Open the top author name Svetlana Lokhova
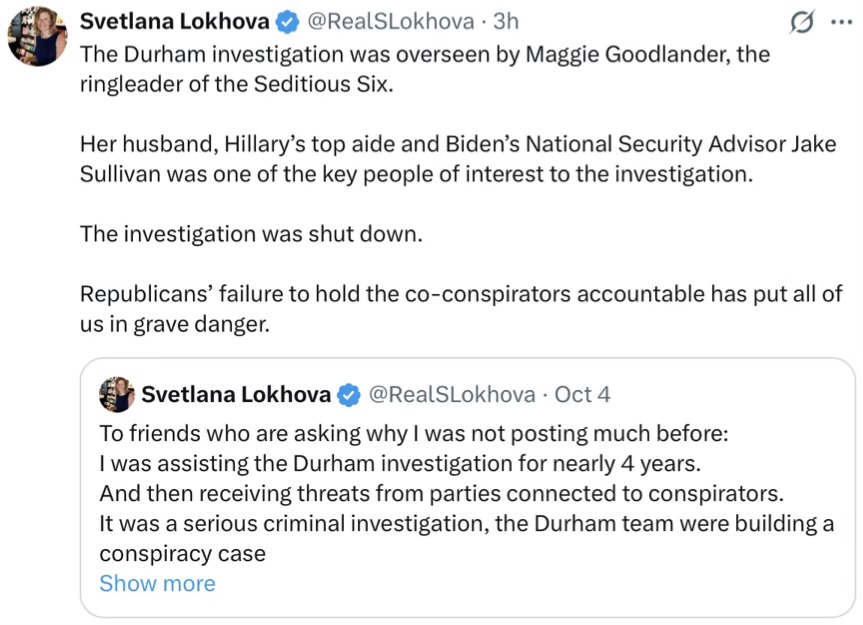This screenshot has width=863, height=625. pyautogui.click(x=175, y=21)
